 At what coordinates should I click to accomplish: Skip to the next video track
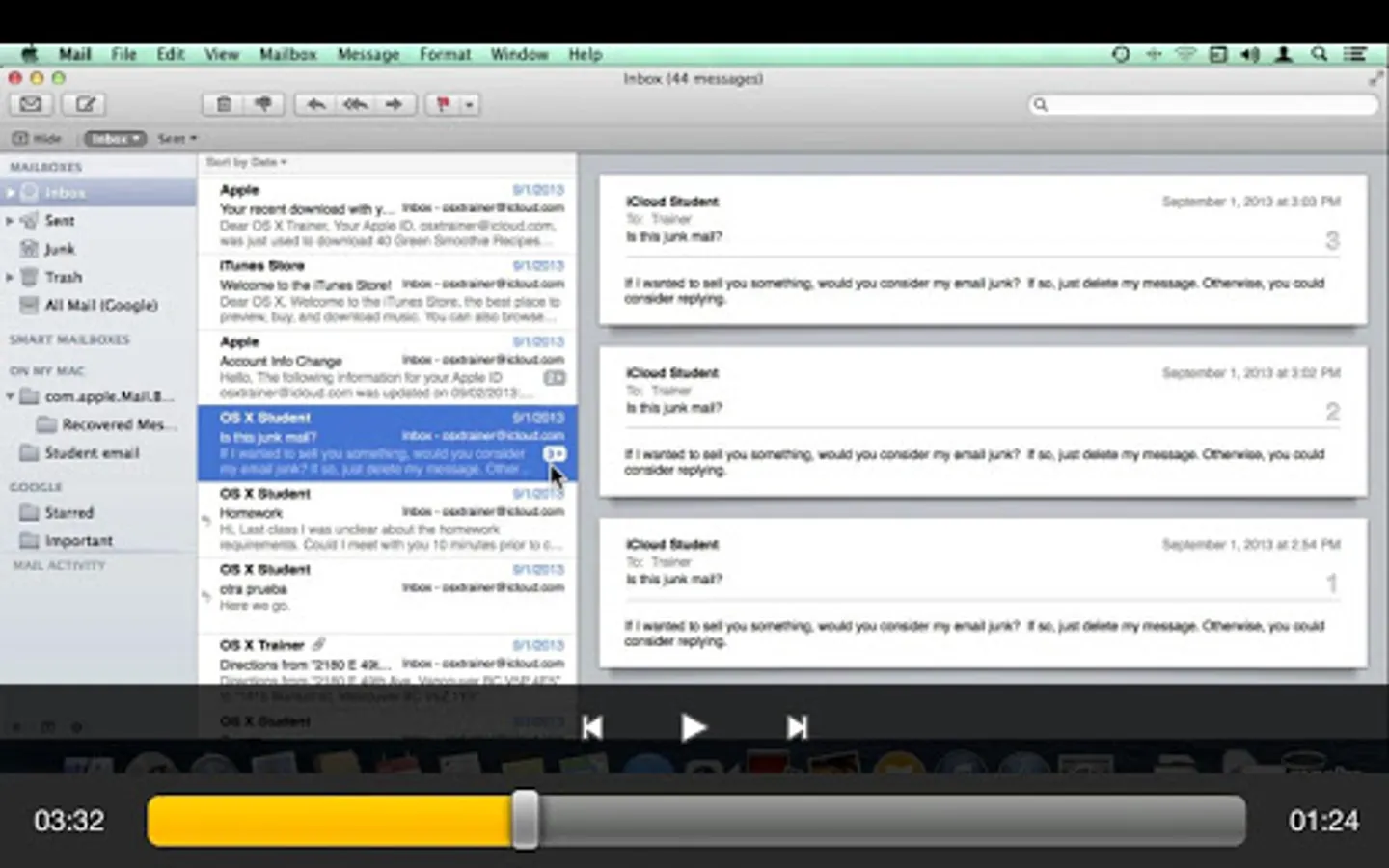(x=797, y=727)
